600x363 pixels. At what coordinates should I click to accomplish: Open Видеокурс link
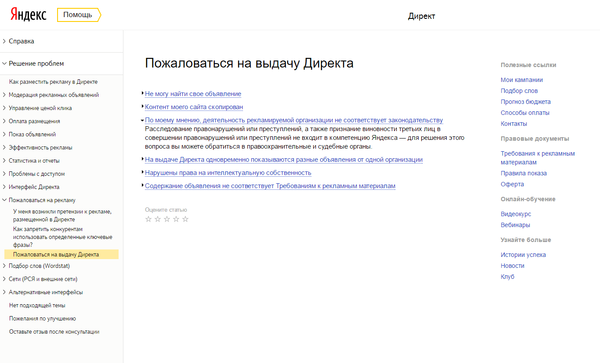[516, 214]
